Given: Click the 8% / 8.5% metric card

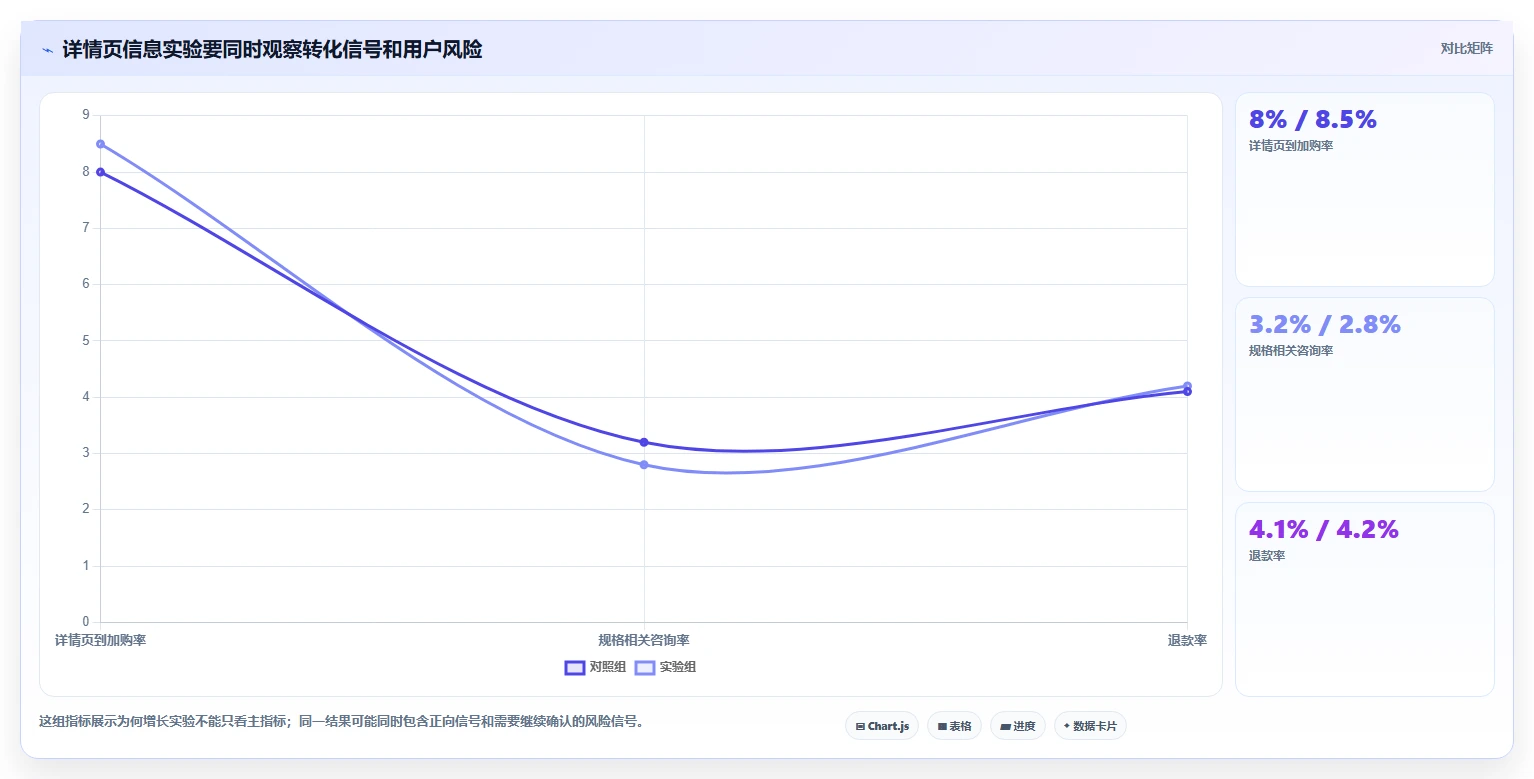Looking at the screenshot, I should 1365,190.
